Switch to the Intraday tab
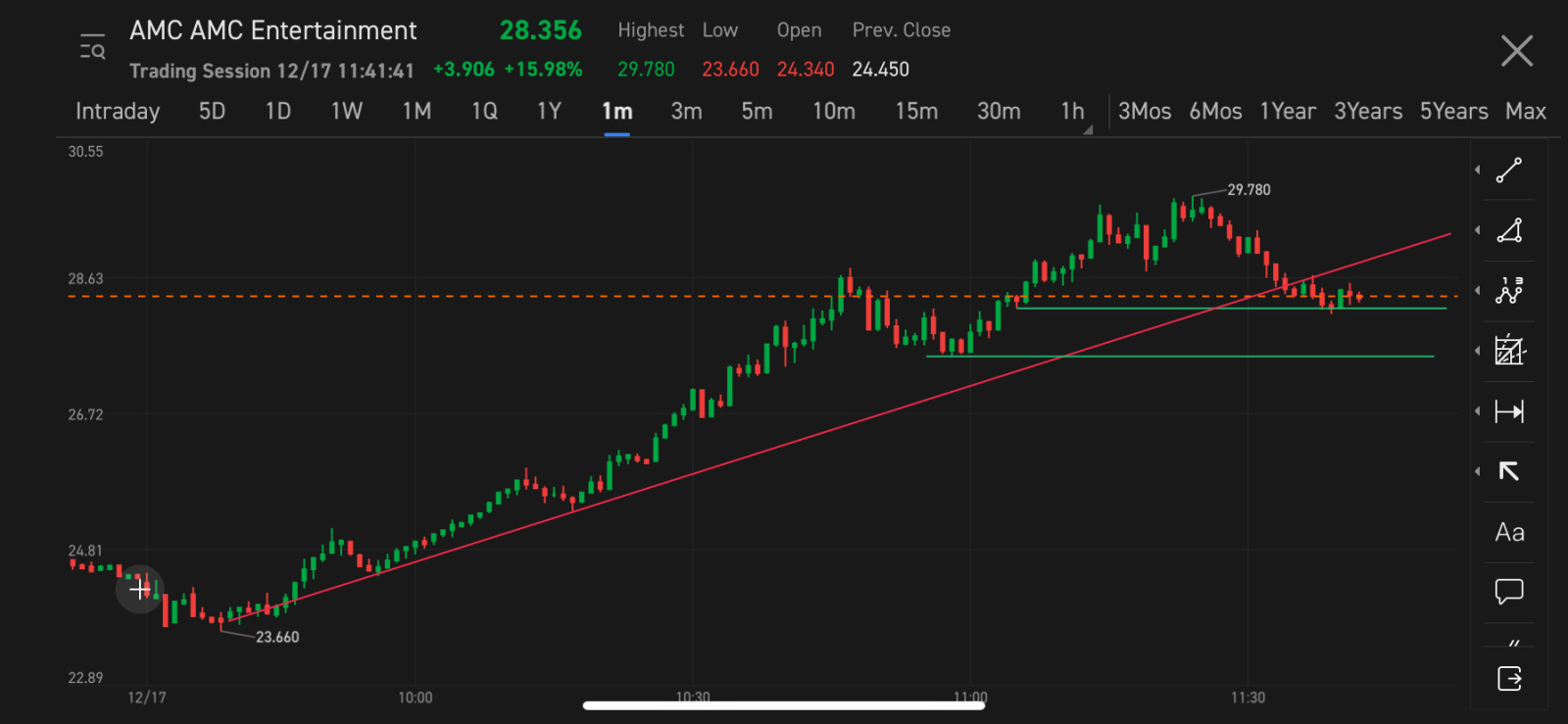The height and width of the screenshot is (724, 1568). click(x=118, y=111)
